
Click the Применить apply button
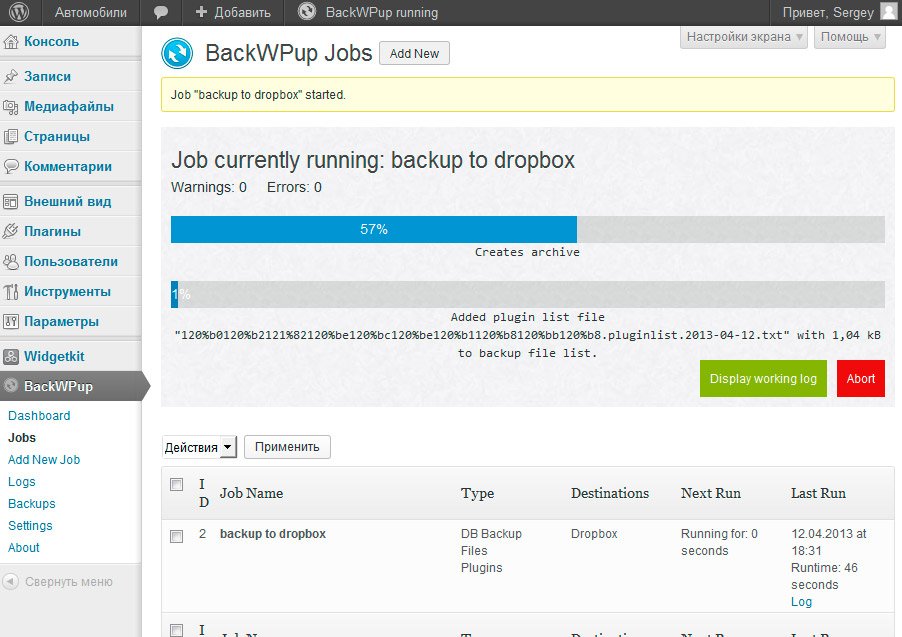[x=287, y=447]
